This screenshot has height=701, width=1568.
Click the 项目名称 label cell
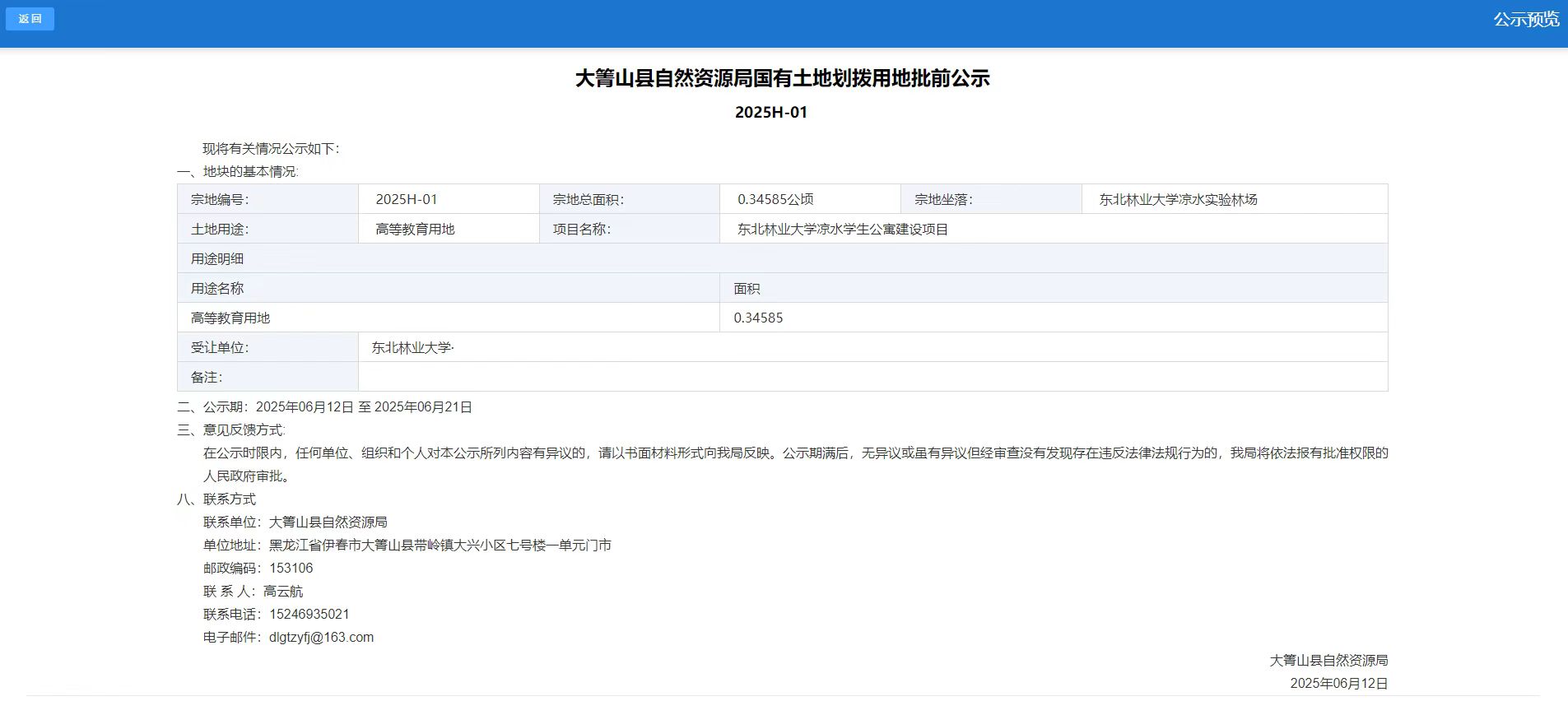point(630,229)
